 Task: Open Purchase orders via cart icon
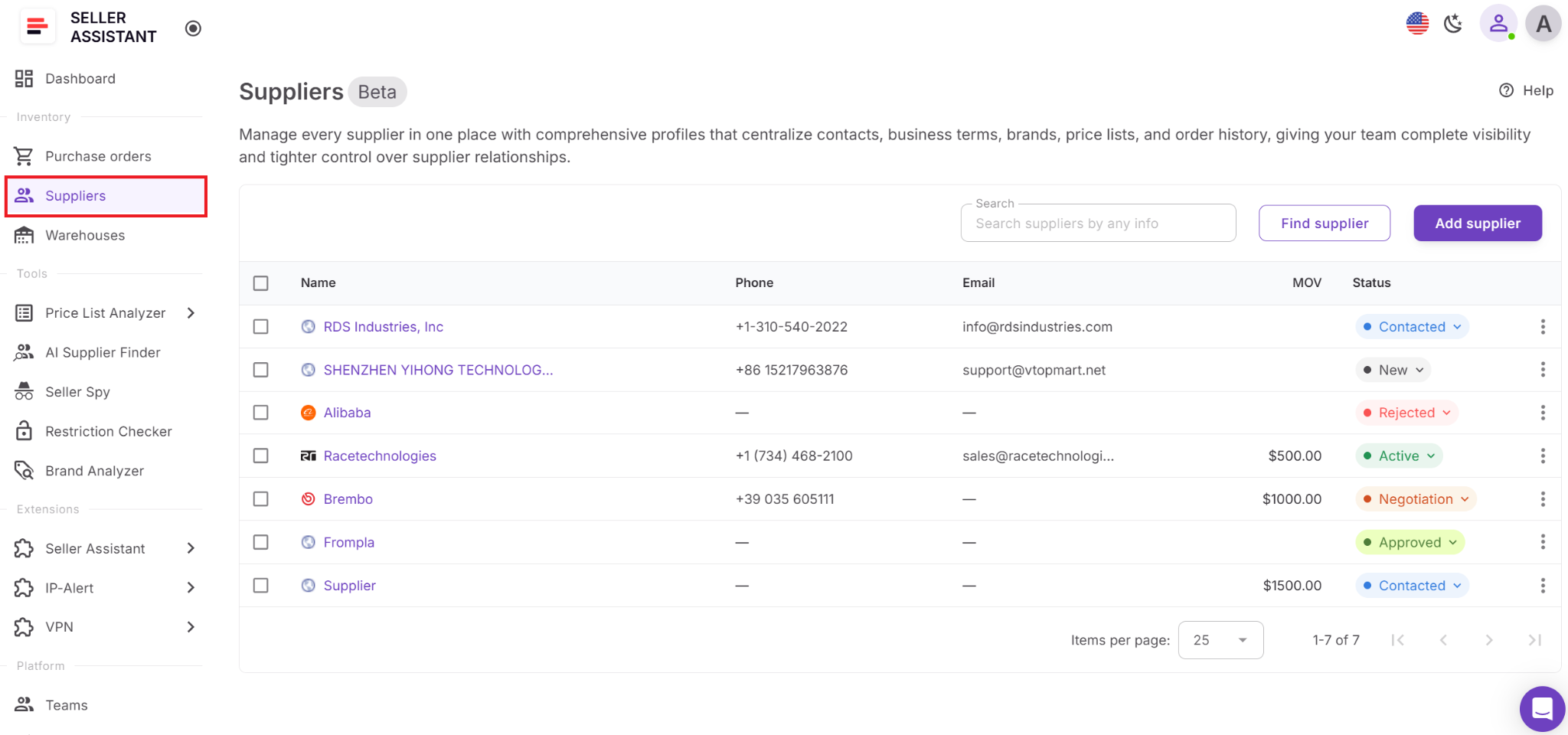24,155
